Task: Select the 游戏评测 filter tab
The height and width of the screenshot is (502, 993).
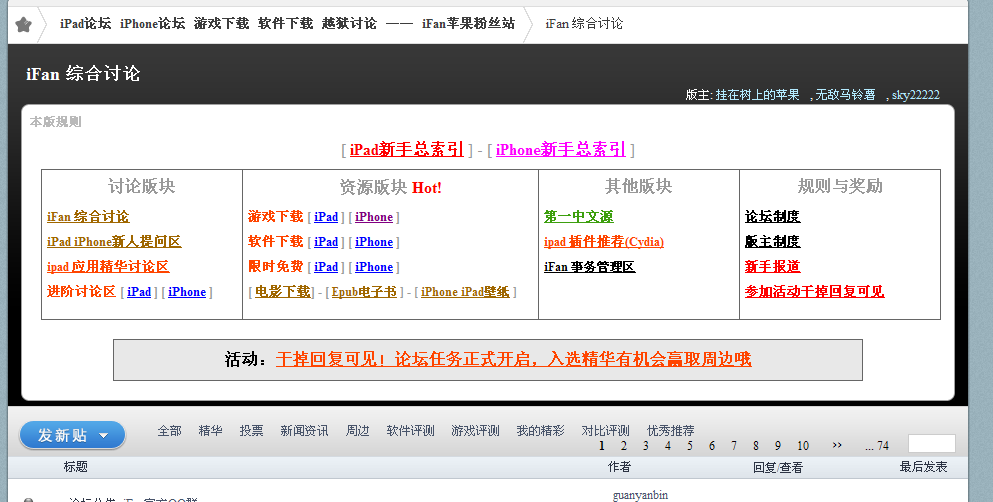Action: [x=476, y=430]
